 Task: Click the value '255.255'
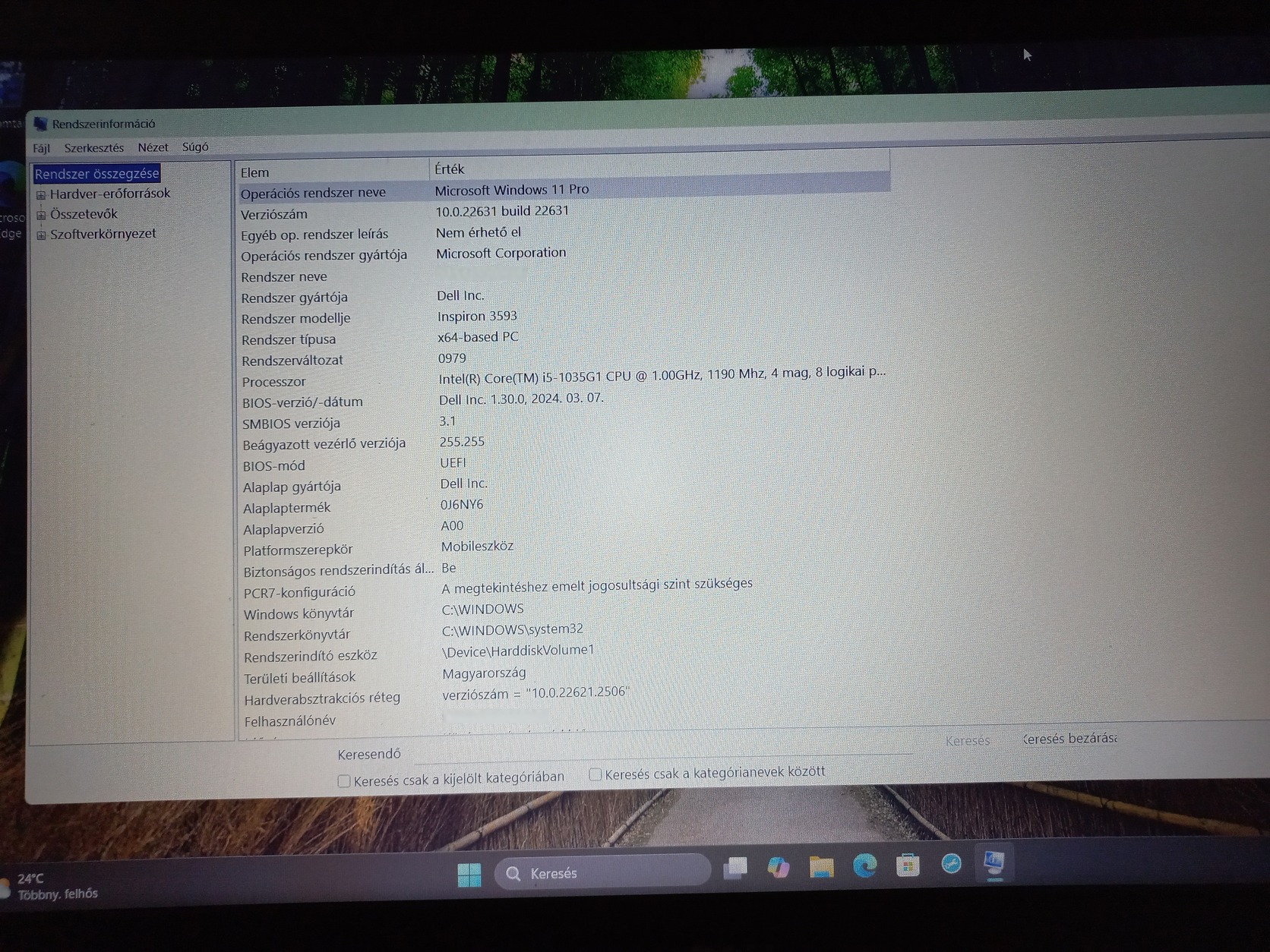tap(462, 442)
